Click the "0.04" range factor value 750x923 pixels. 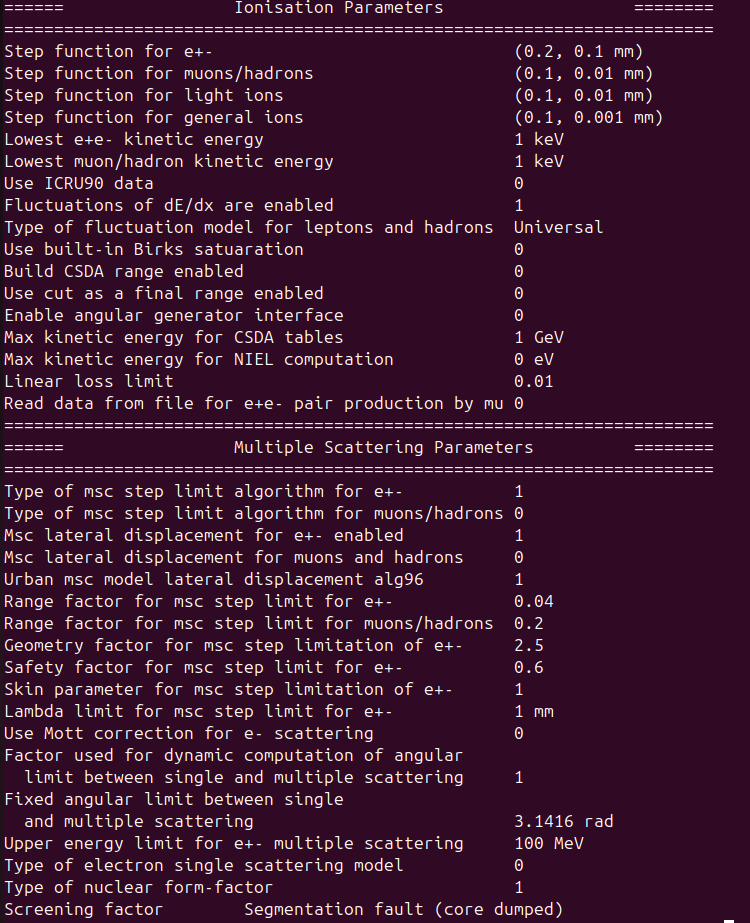(533, 602)
